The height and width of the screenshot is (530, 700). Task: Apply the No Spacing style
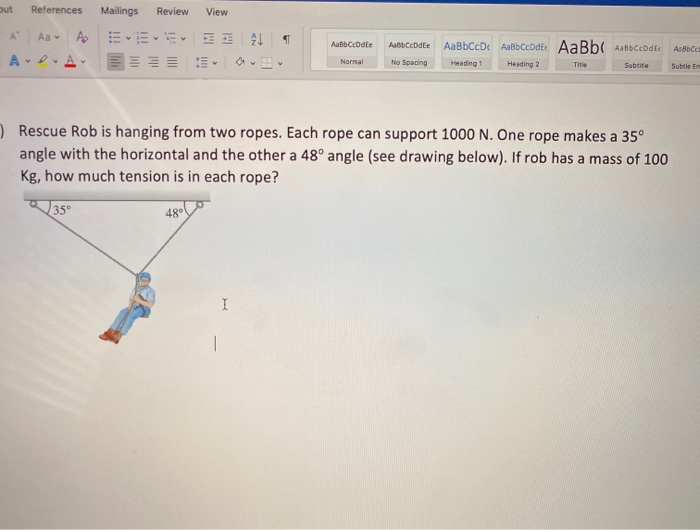tap(409, 51)
